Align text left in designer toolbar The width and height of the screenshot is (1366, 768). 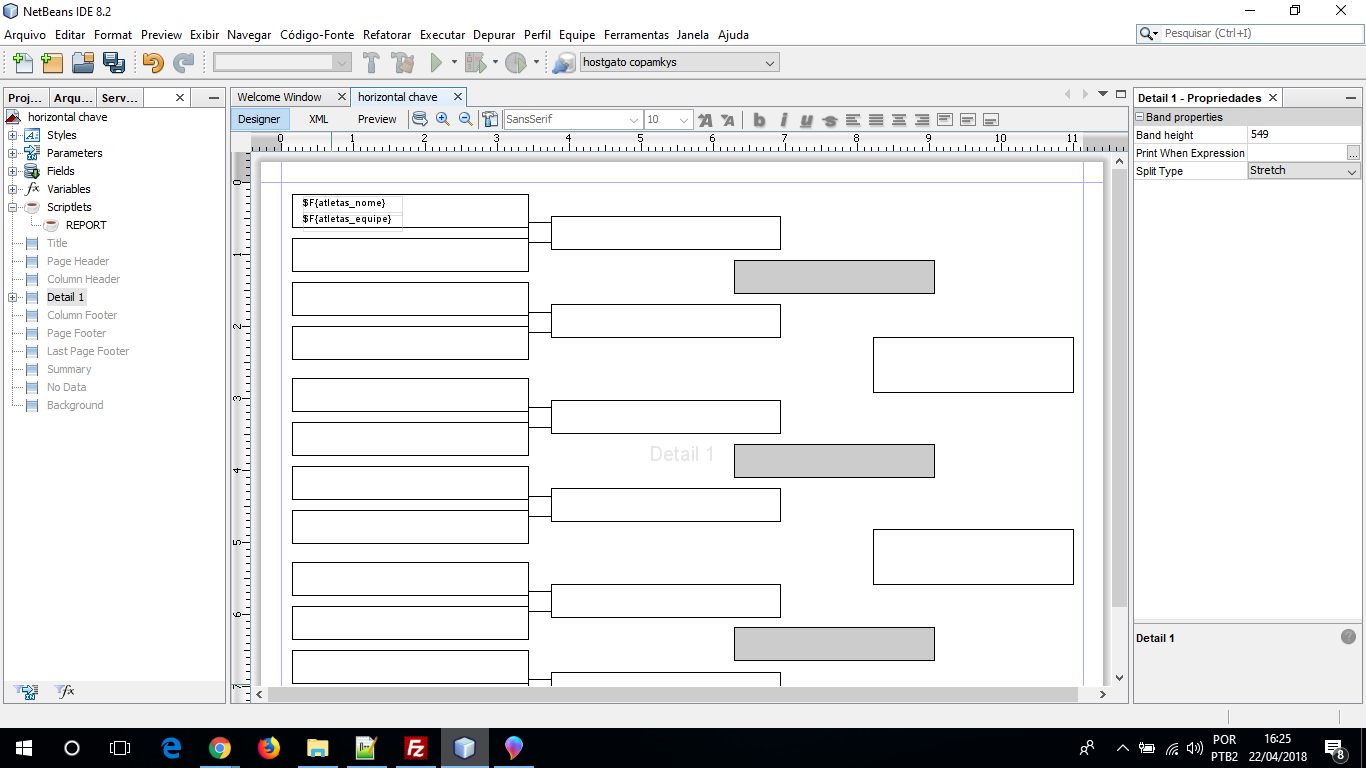pos(853,120)
